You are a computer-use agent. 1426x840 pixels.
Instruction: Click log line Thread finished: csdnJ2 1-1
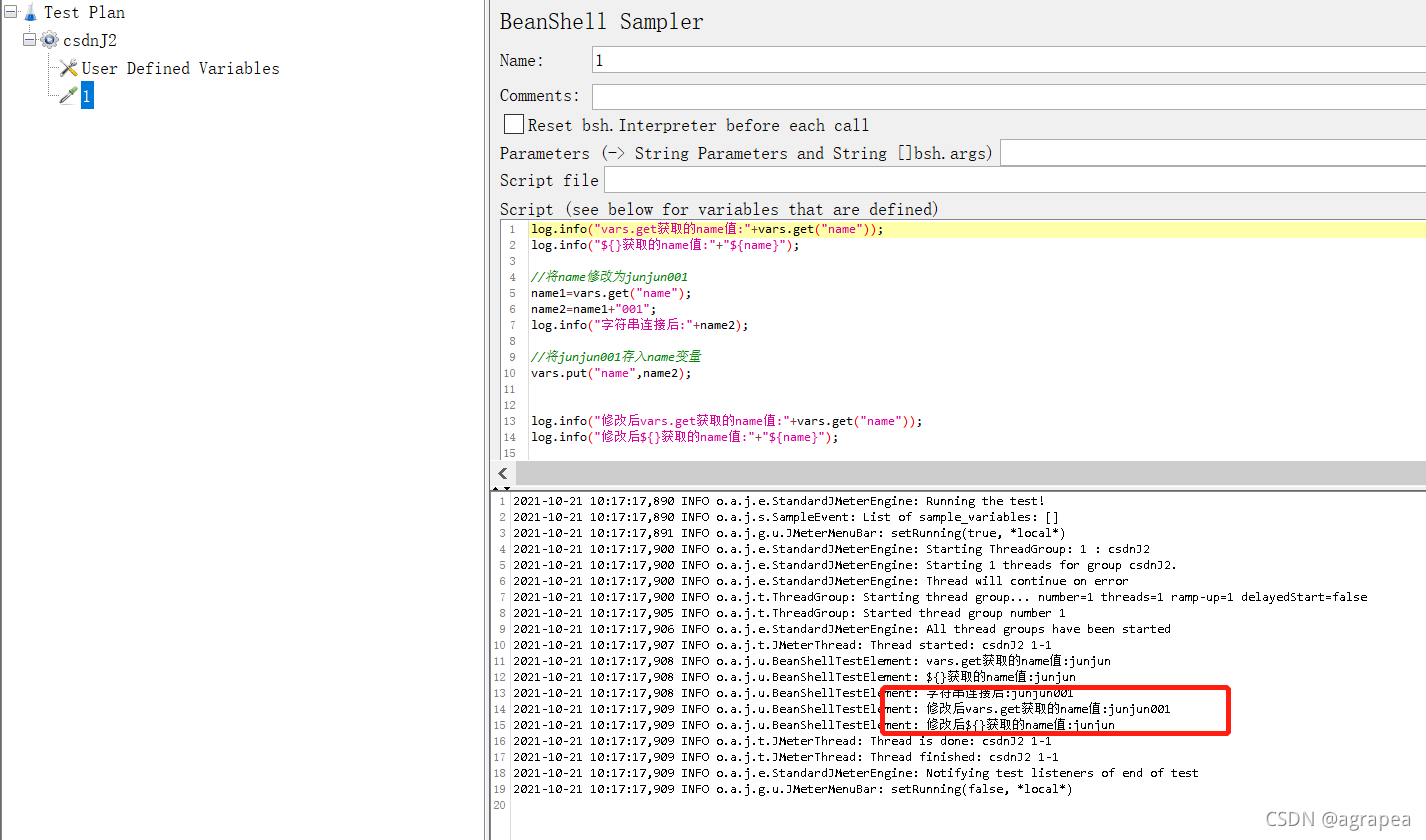[786, 757]
